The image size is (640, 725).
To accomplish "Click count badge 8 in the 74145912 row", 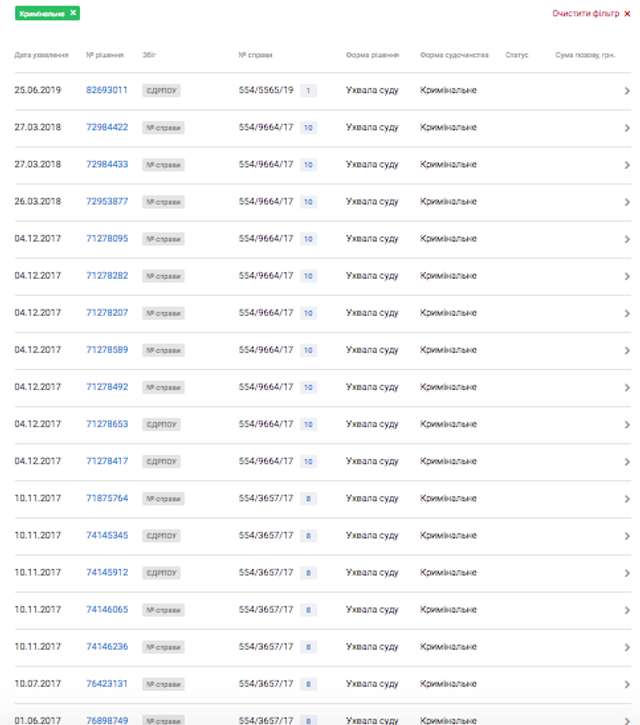I will click(x=308, y=573).
